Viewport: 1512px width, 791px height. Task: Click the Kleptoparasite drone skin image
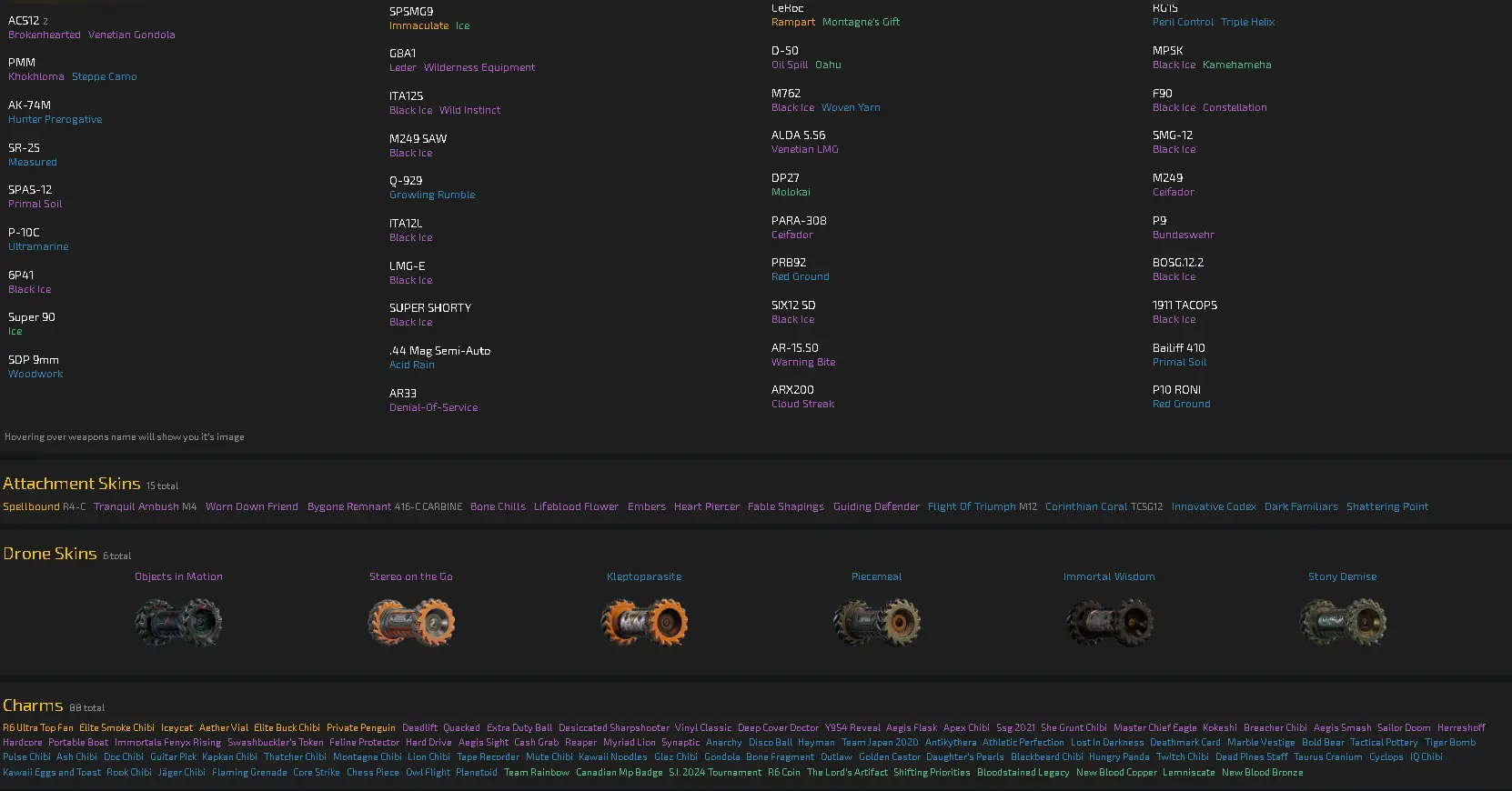(644, 622)
